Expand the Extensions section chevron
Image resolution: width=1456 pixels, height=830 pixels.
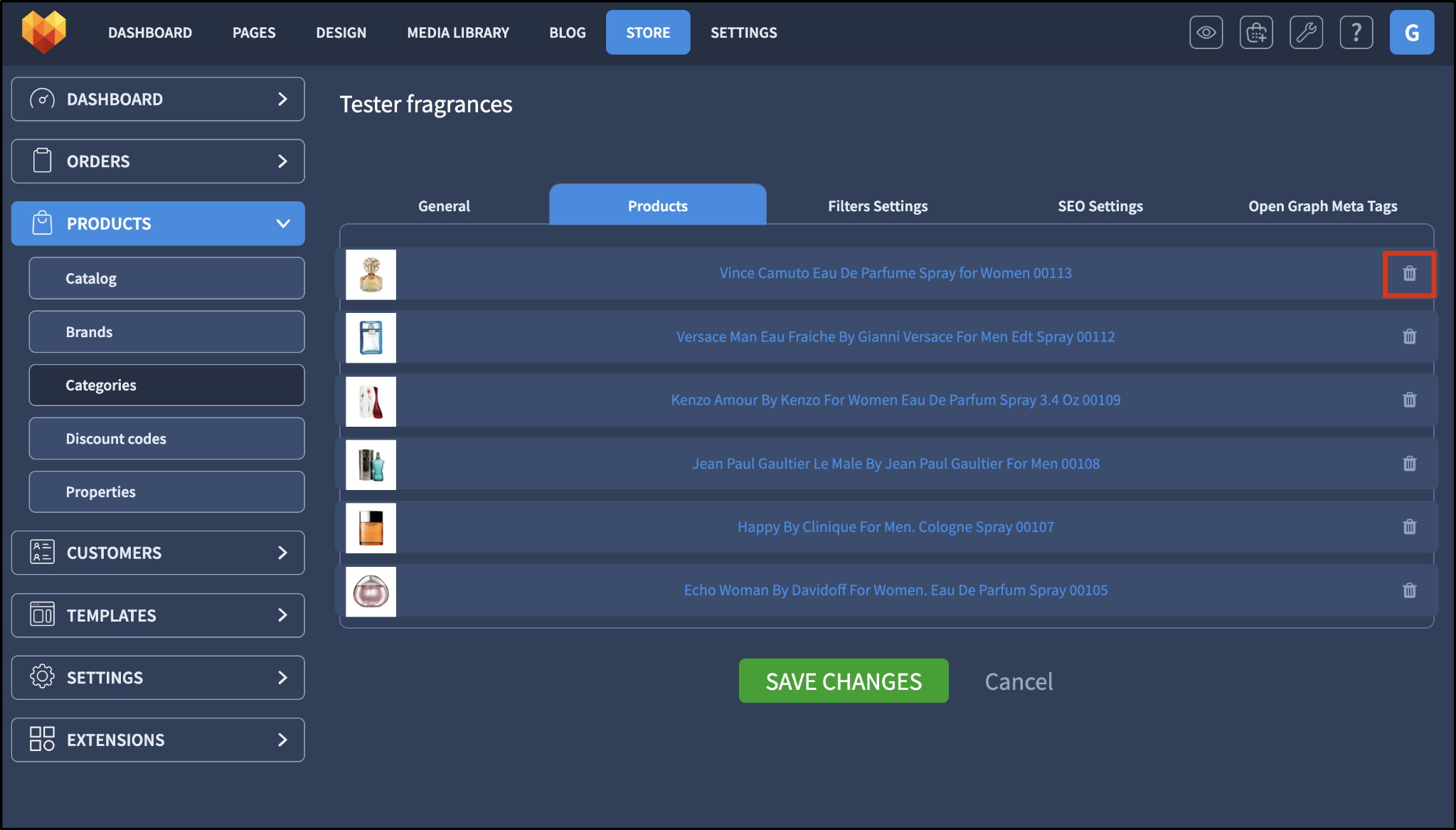(x=282, y=740)
